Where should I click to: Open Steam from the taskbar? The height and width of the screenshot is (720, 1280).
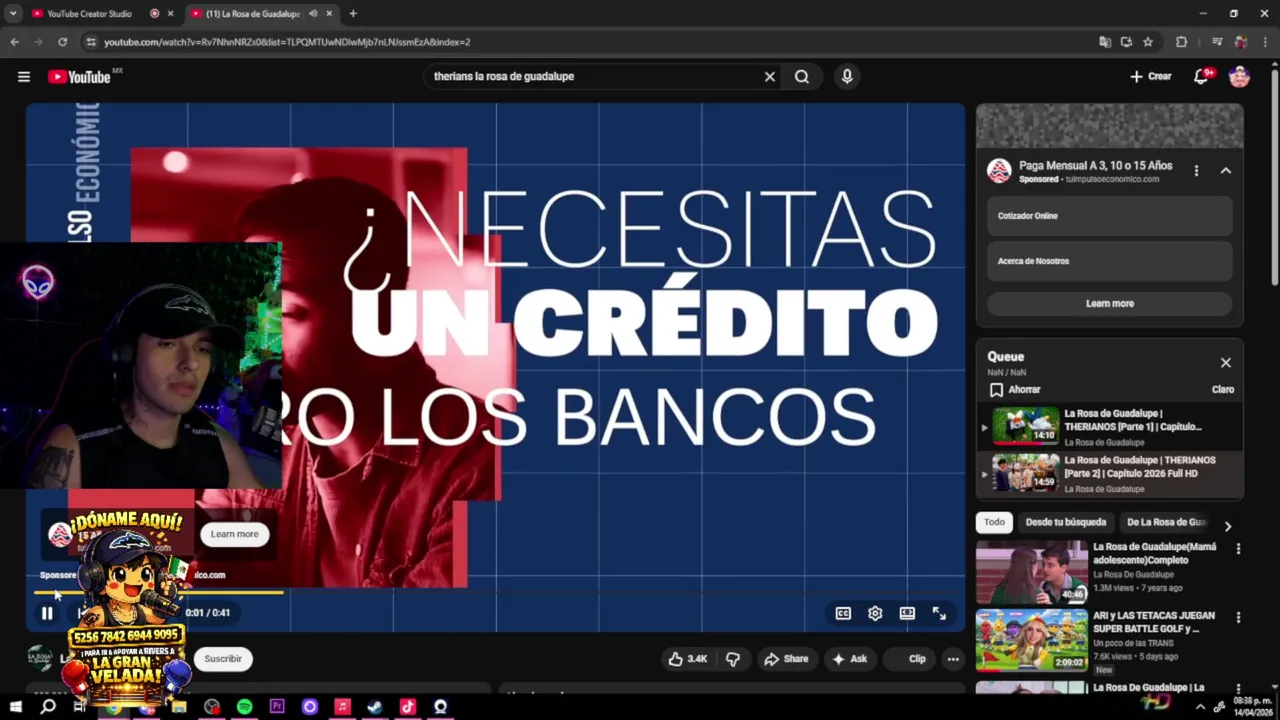[x=374, y=707]
